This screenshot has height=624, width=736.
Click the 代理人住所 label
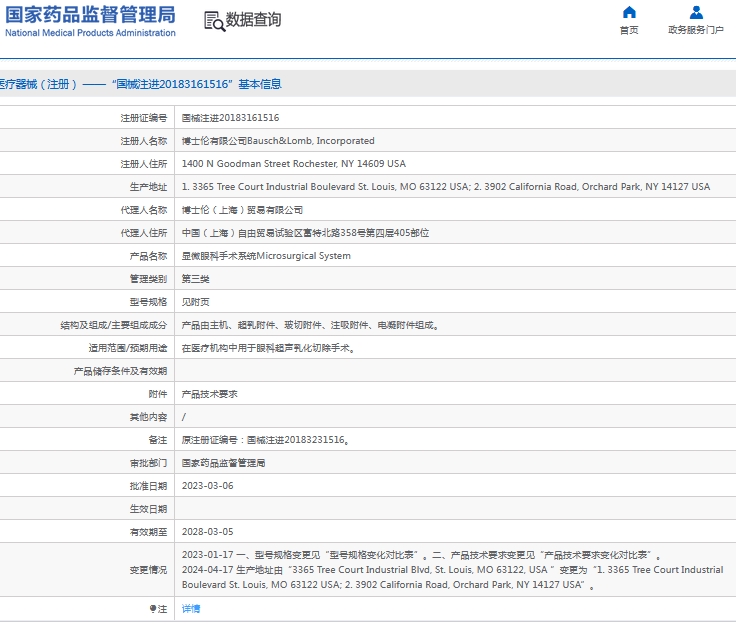click(144, 233)
